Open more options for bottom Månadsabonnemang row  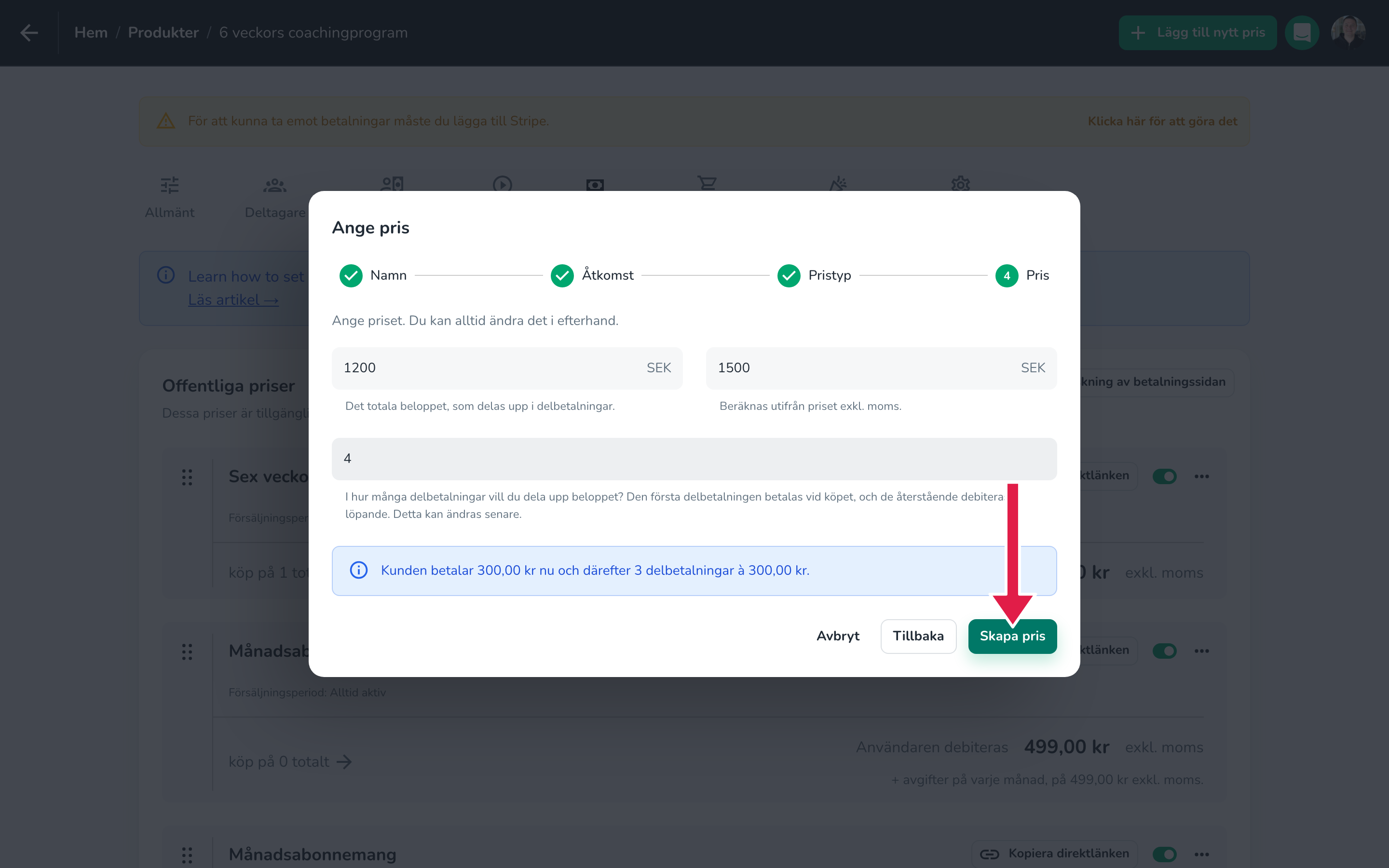[1202, 854]
